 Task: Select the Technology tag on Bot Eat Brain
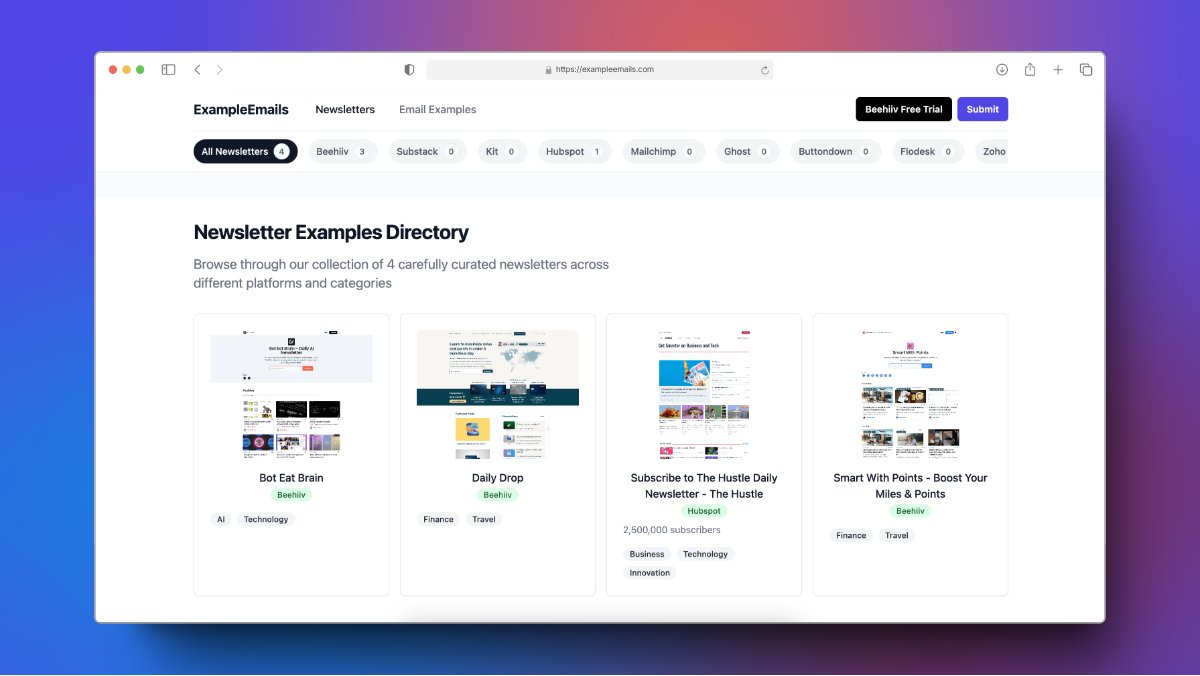click(266, 519)
